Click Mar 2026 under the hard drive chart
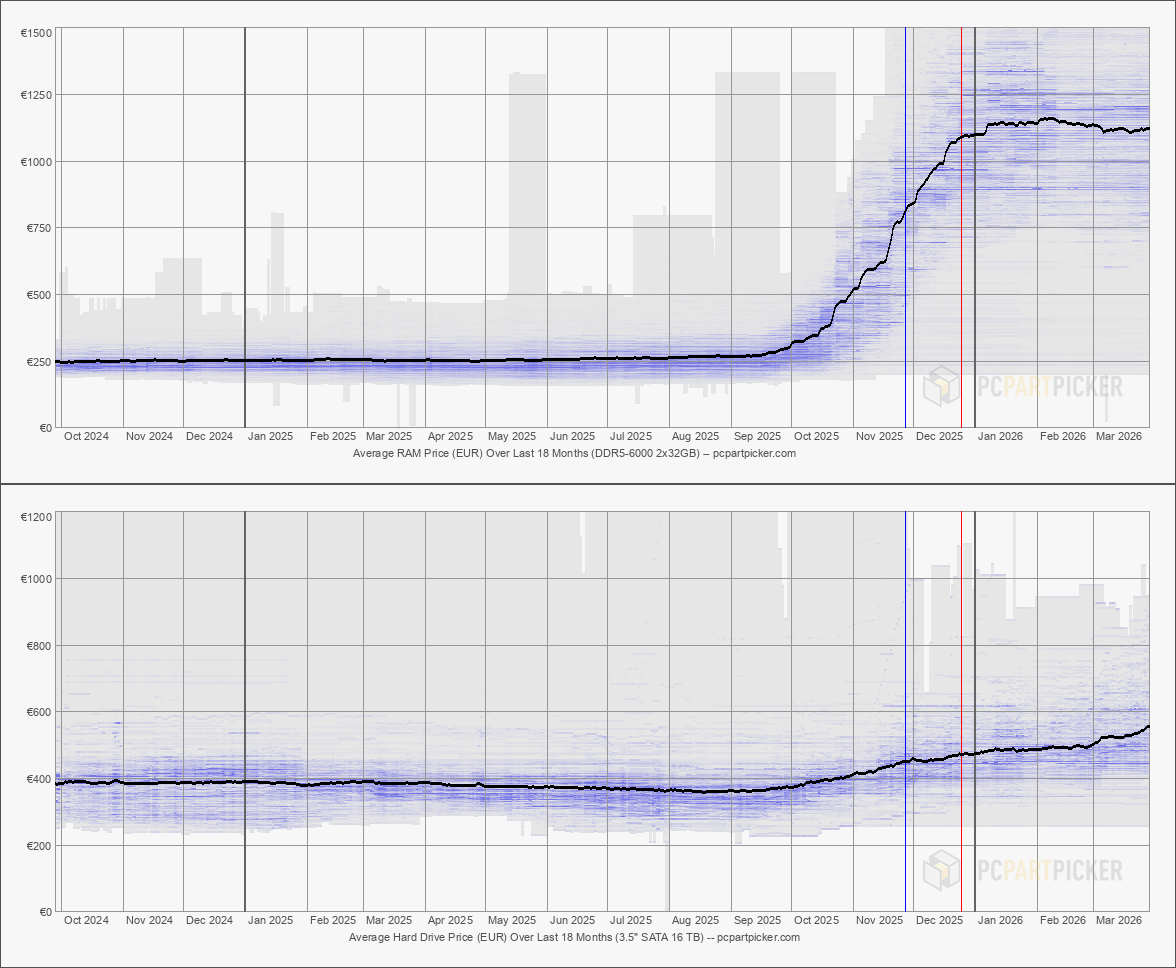 [1118, 920]
